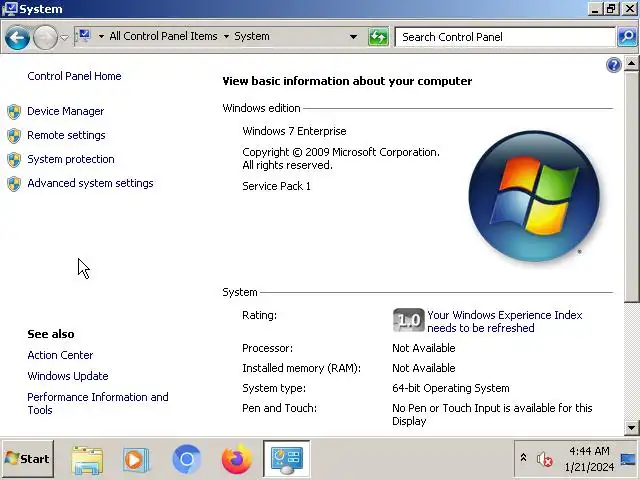
Task: Click the Control Panel System taskbar button
Action: click(287, 459)
